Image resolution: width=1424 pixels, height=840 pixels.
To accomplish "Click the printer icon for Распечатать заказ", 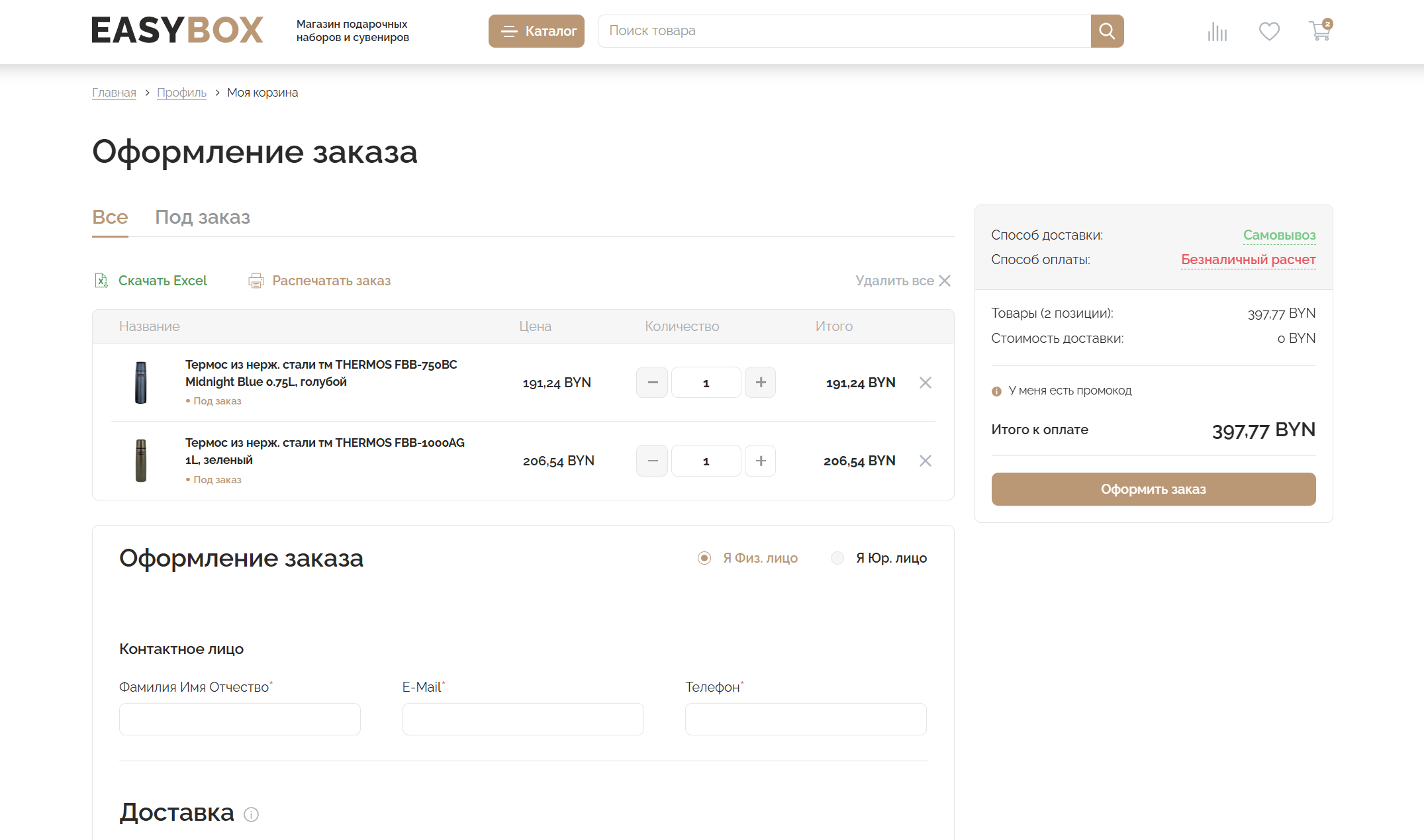I will [x=256, y=281].
